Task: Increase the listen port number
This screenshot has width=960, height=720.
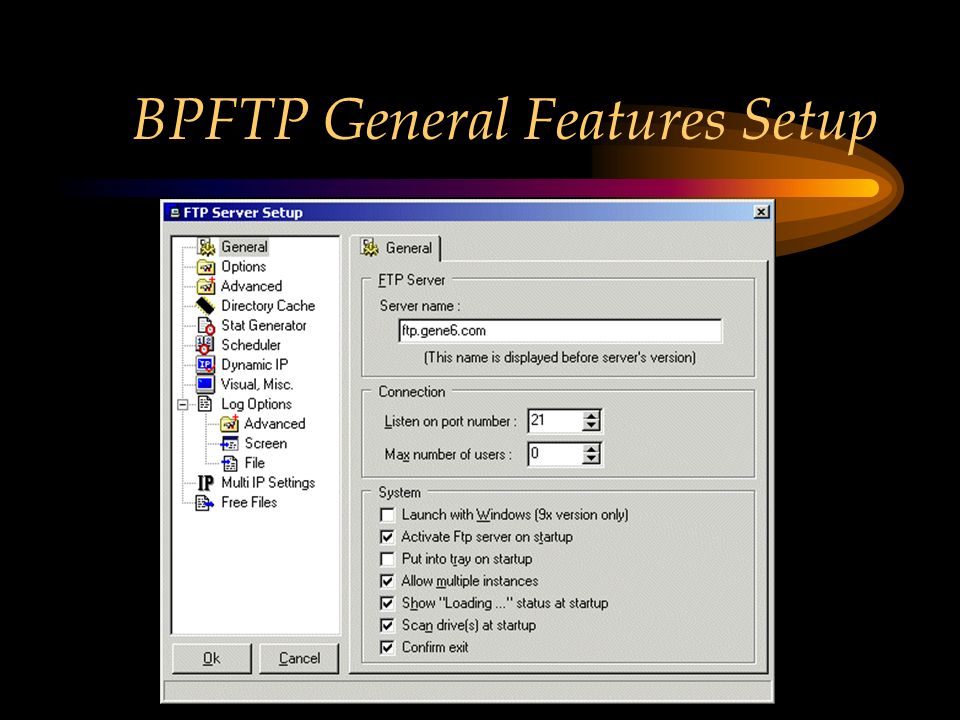Action: coord(591,416)
